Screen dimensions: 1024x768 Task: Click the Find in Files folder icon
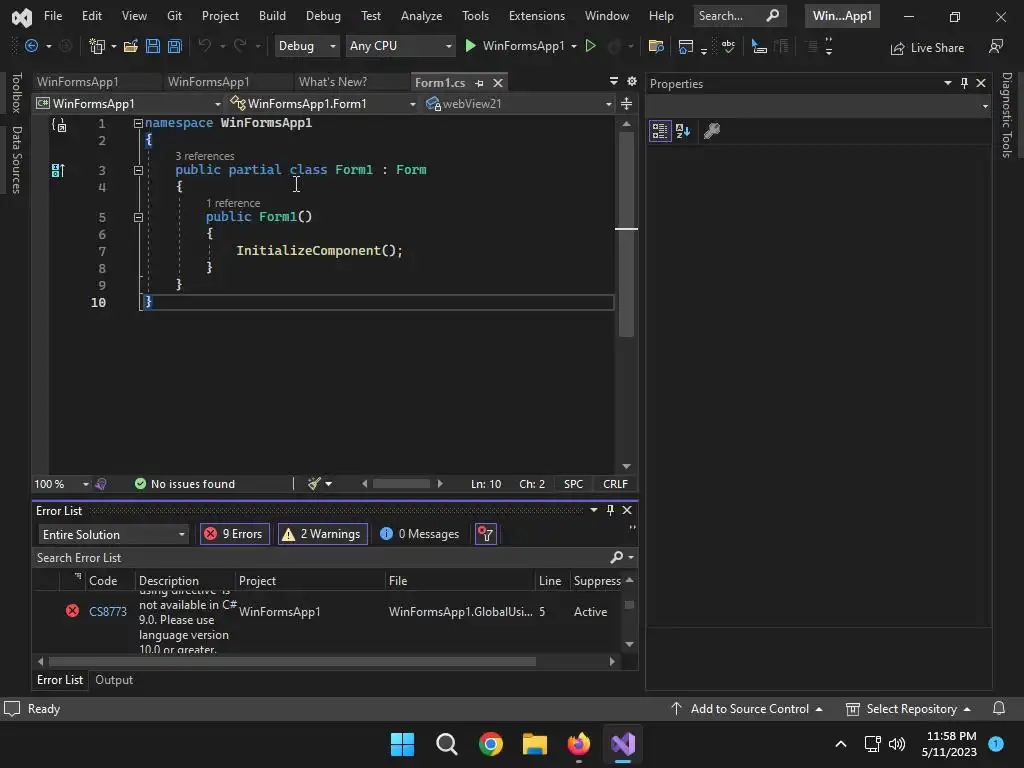pyautogui.click(x=656, y=46)
